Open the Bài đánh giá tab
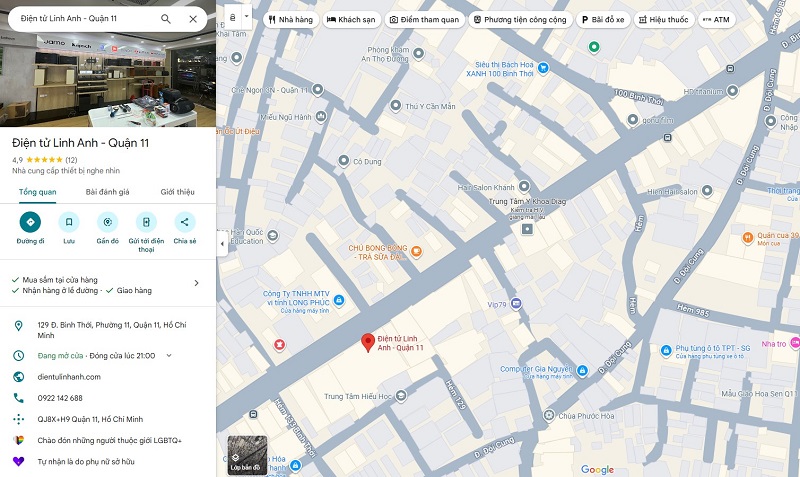Viewport: 800px width, 477px height. click(107, 192)
